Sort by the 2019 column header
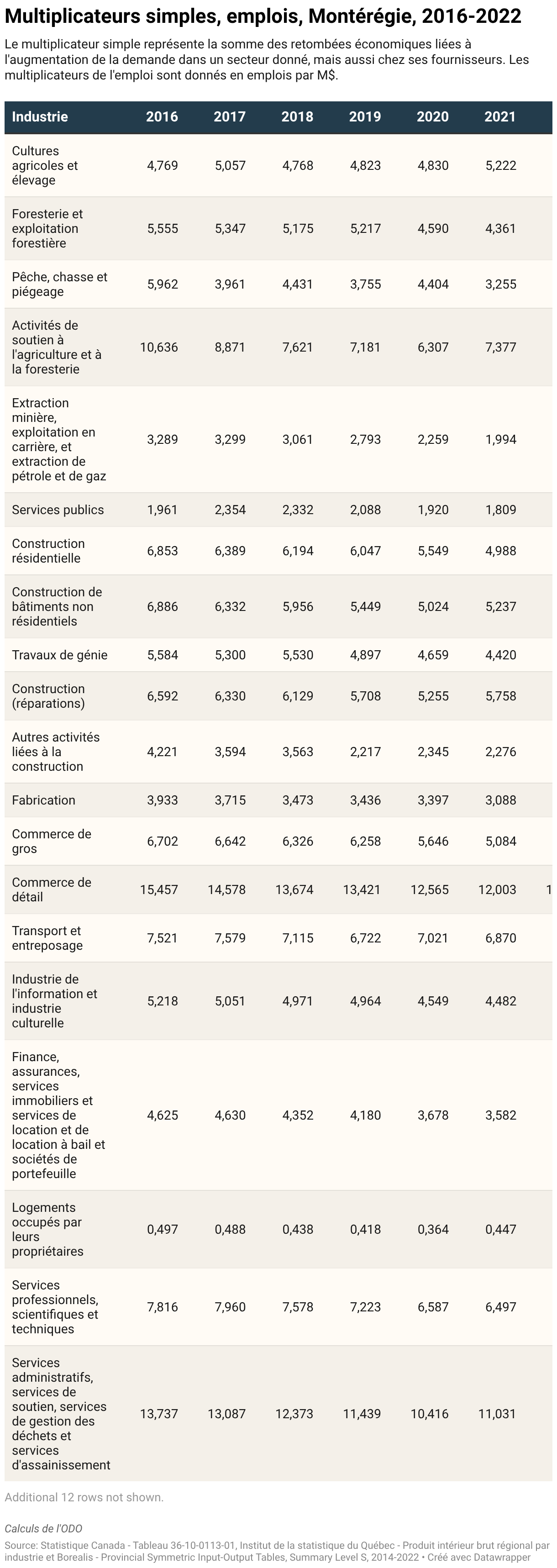The width and height of the screenshot is (557, 1568). (365, 117)
